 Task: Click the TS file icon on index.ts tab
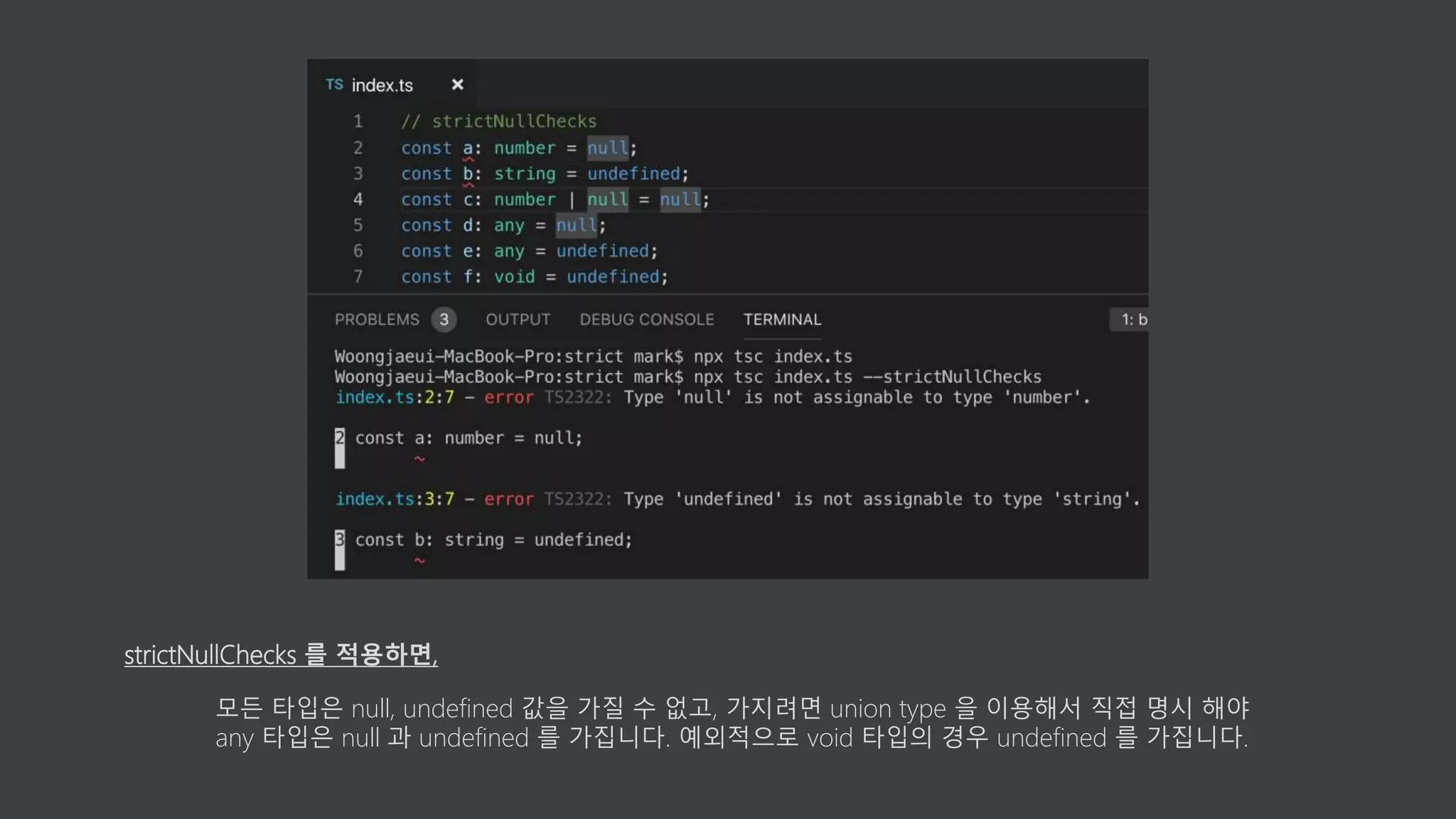coord(334,85)
